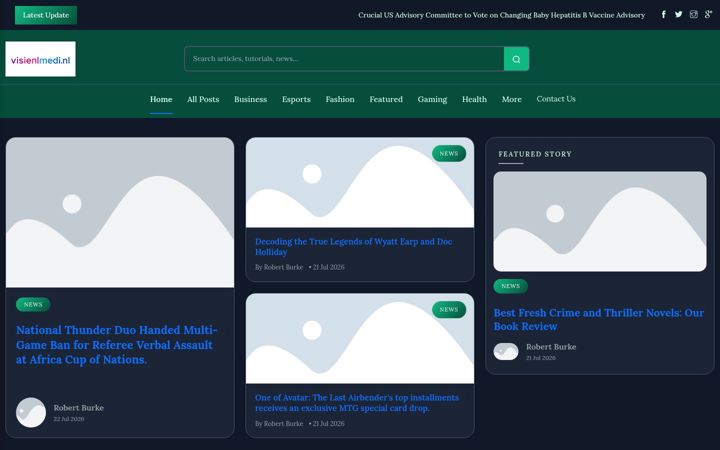Click NEWS tag in Featured Story panel
The image size is (720, 450).
coord(511,286)
